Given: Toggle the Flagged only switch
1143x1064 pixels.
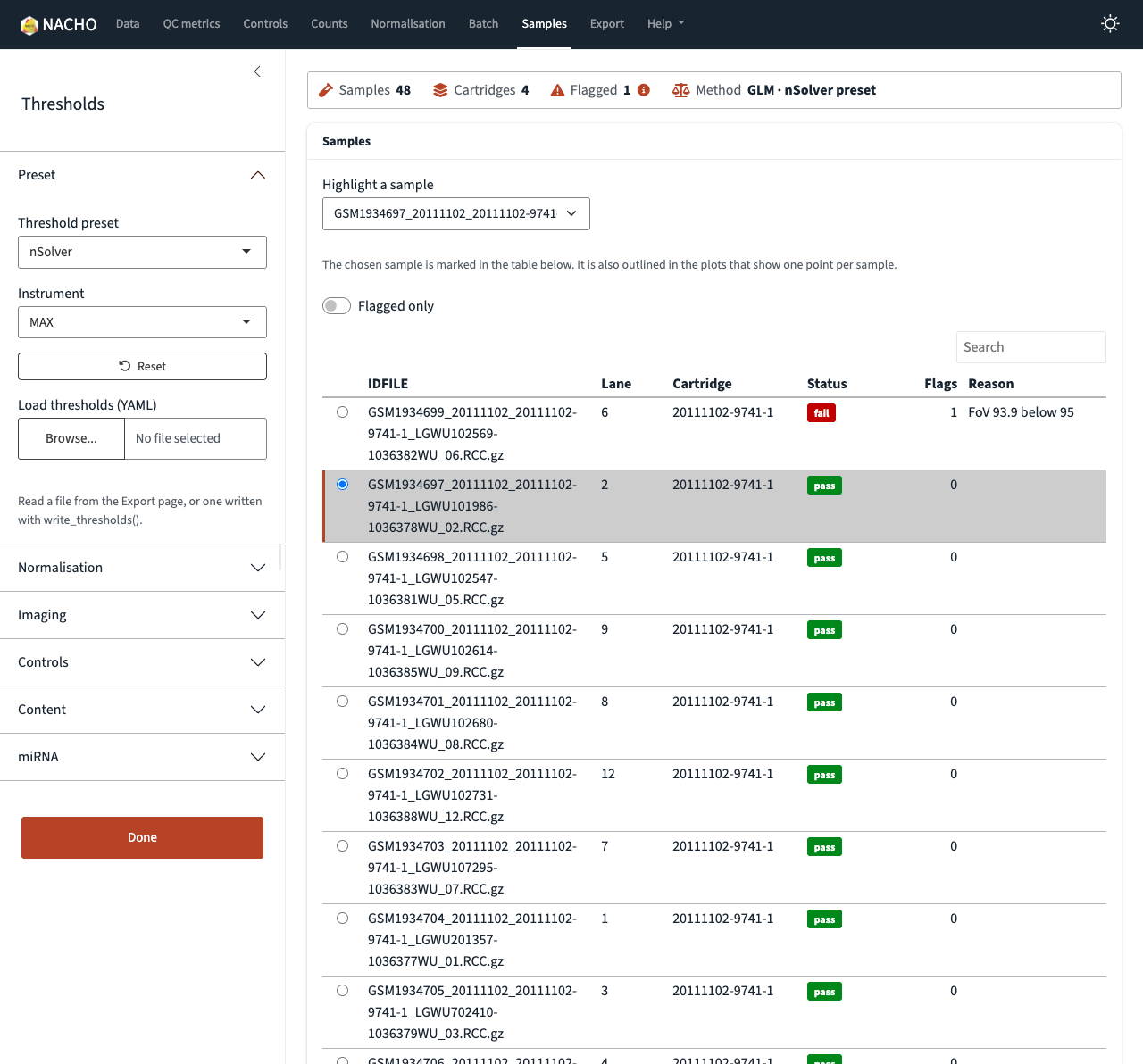Looking at the screenshot, I should tap(337, 306).
